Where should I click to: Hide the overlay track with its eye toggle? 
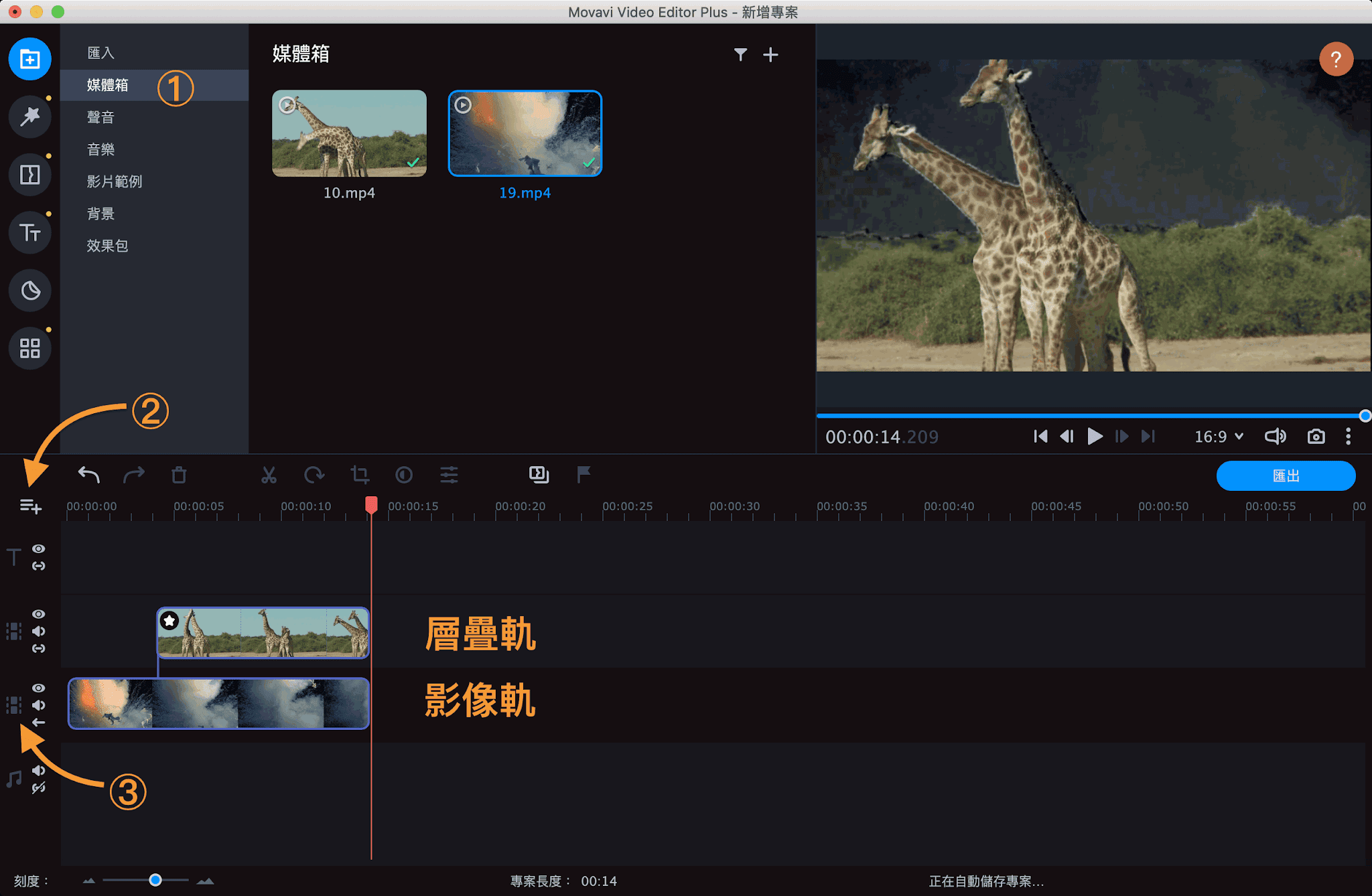[38, 614]
